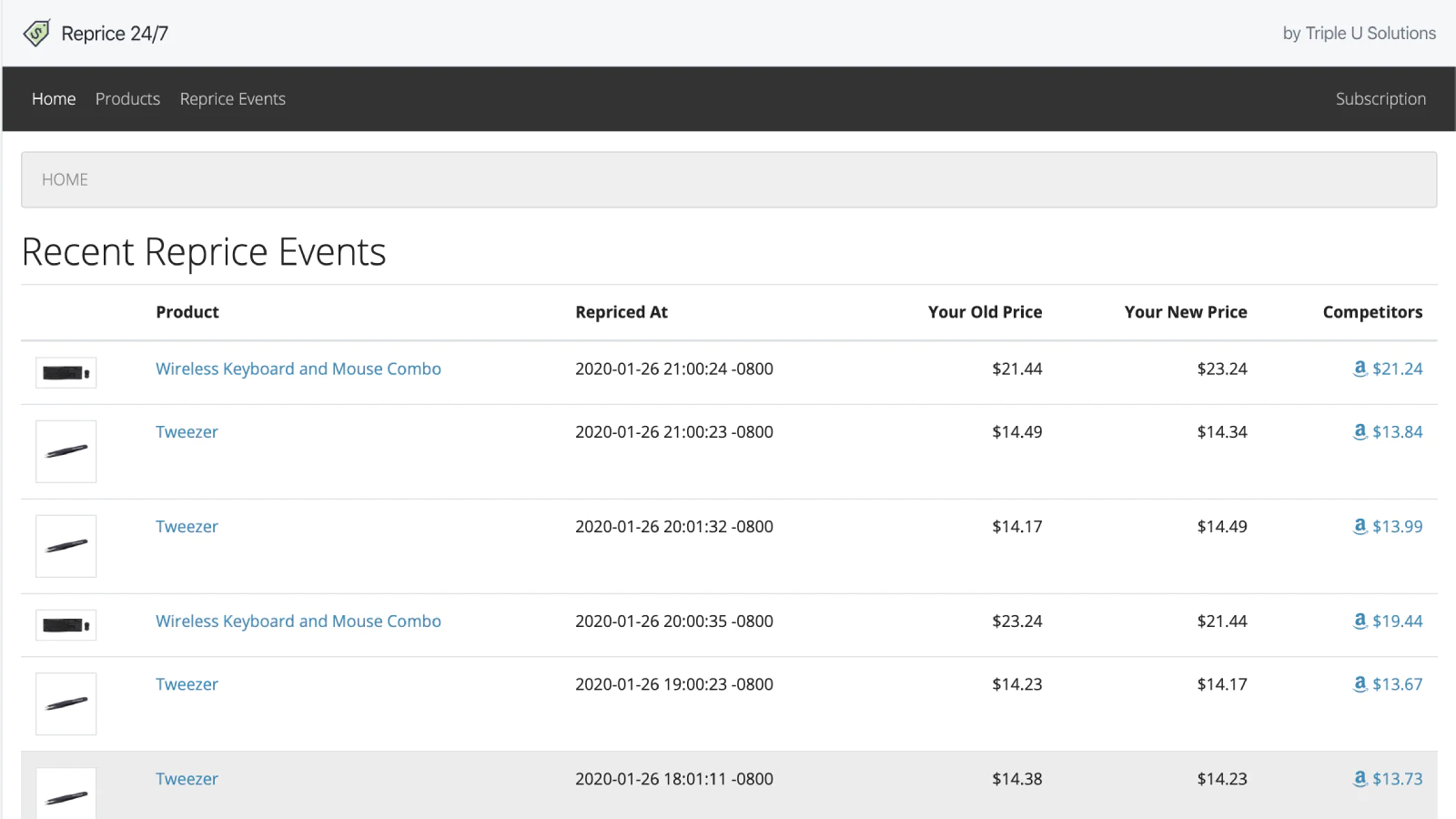This screenshot has width=1456, height=819.
Task: Click tweezer thumbnail in the 20:01:32 row
Action: coord(66,546)
